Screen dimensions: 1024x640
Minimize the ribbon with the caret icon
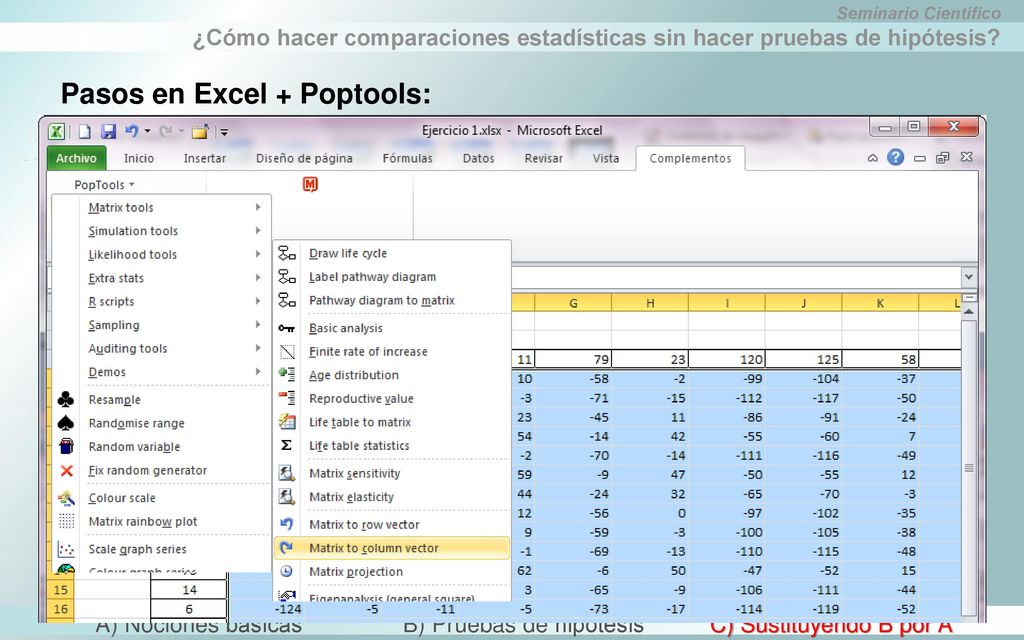[872, 158]
